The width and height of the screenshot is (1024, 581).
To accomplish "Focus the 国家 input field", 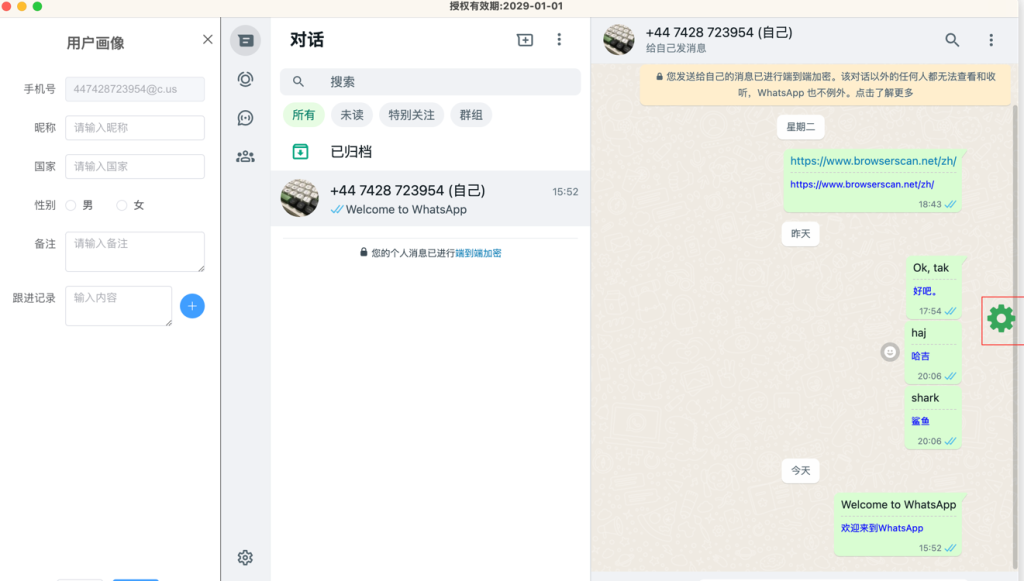I will click(x=135, y=166).
